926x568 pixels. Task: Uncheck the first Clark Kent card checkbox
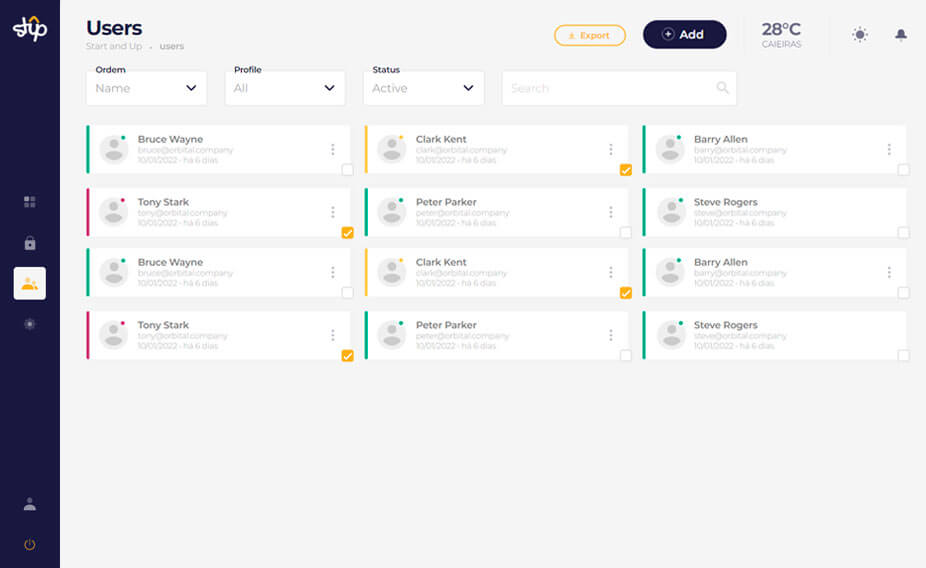click(x=625, y=170)
